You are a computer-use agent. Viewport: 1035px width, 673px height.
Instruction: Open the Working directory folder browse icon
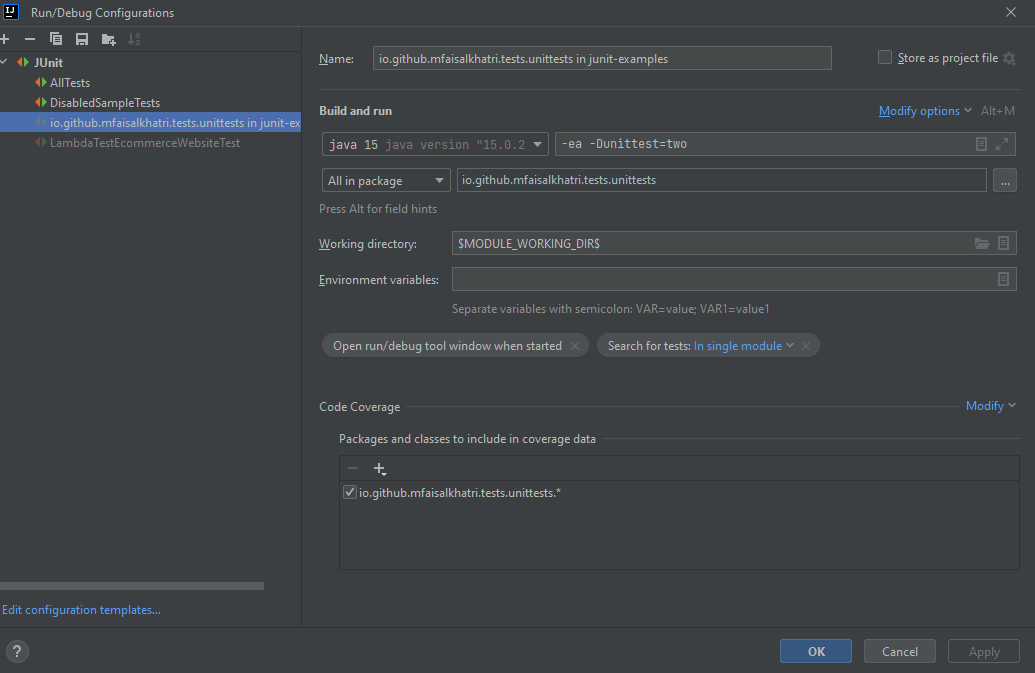point(982,243)
